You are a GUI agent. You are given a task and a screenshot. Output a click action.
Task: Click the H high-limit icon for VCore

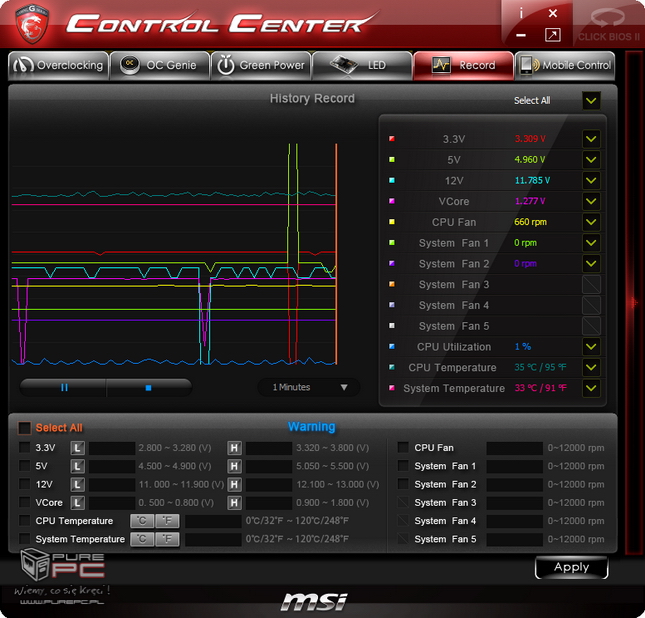click(x=234, y=502)
